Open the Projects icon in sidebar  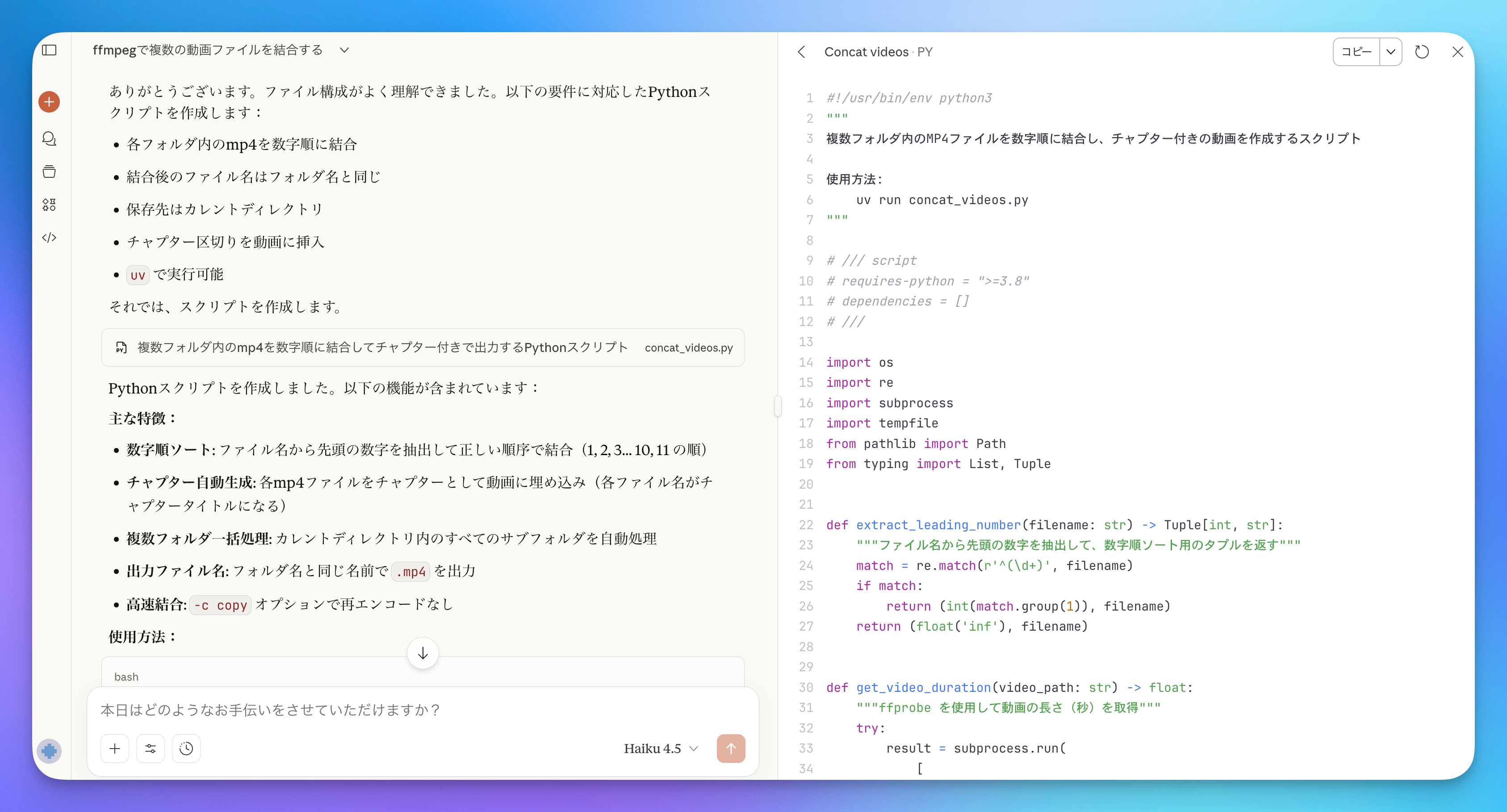click(x=49, y=172)
